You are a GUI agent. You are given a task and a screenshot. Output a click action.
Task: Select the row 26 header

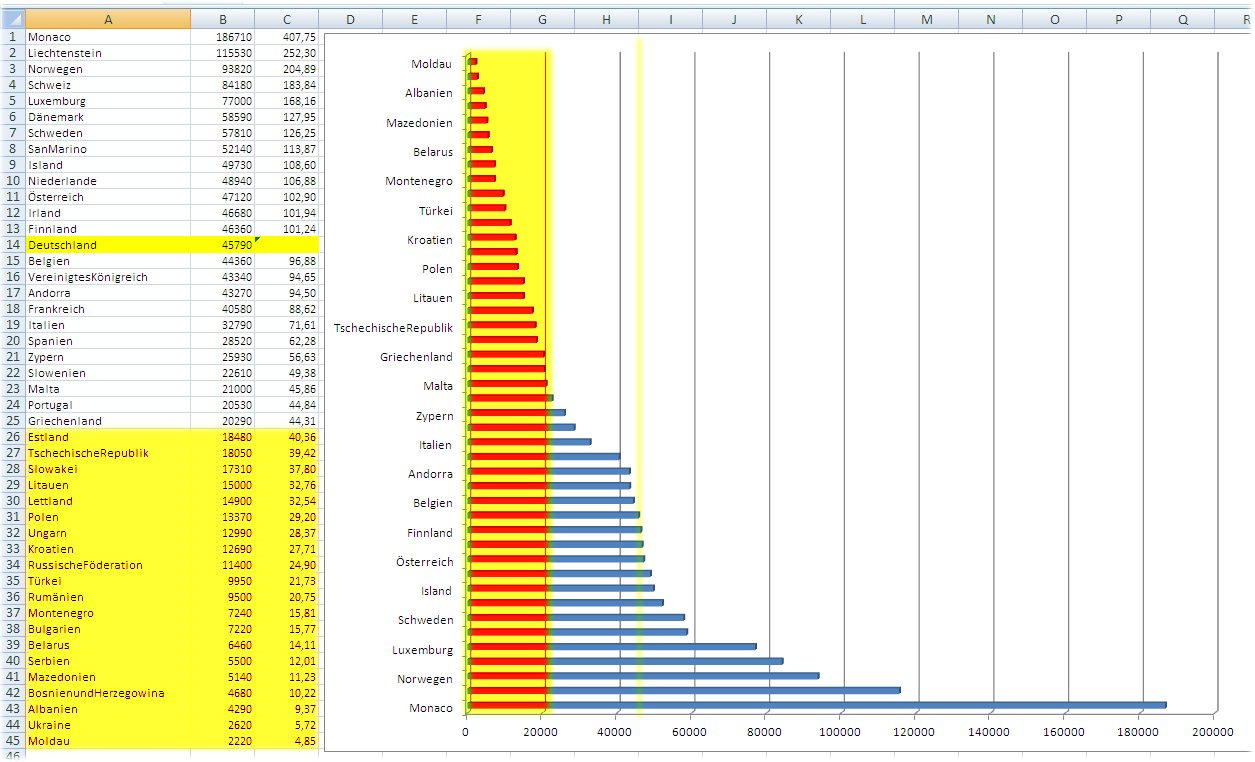pos(13,437)
